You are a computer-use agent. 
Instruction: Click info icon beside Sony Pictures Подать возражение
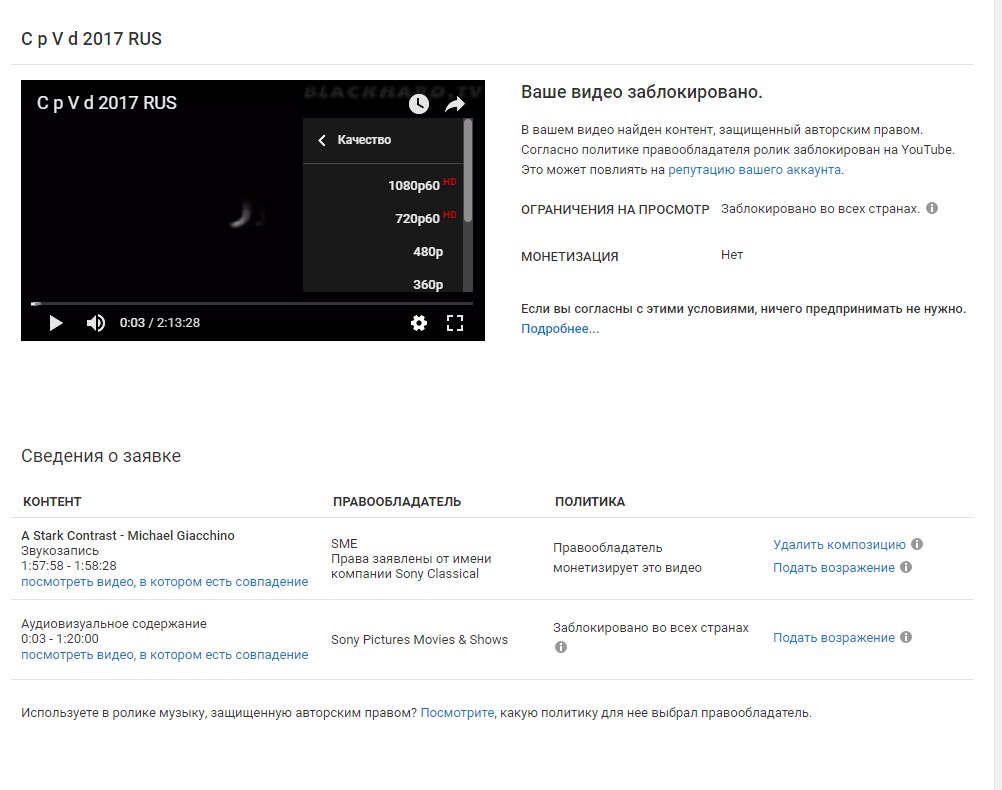point(906,637)
